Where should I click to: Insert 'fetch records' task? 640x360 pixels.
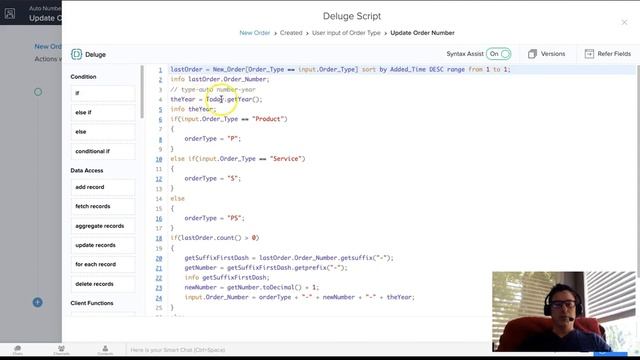click(103, 206)
